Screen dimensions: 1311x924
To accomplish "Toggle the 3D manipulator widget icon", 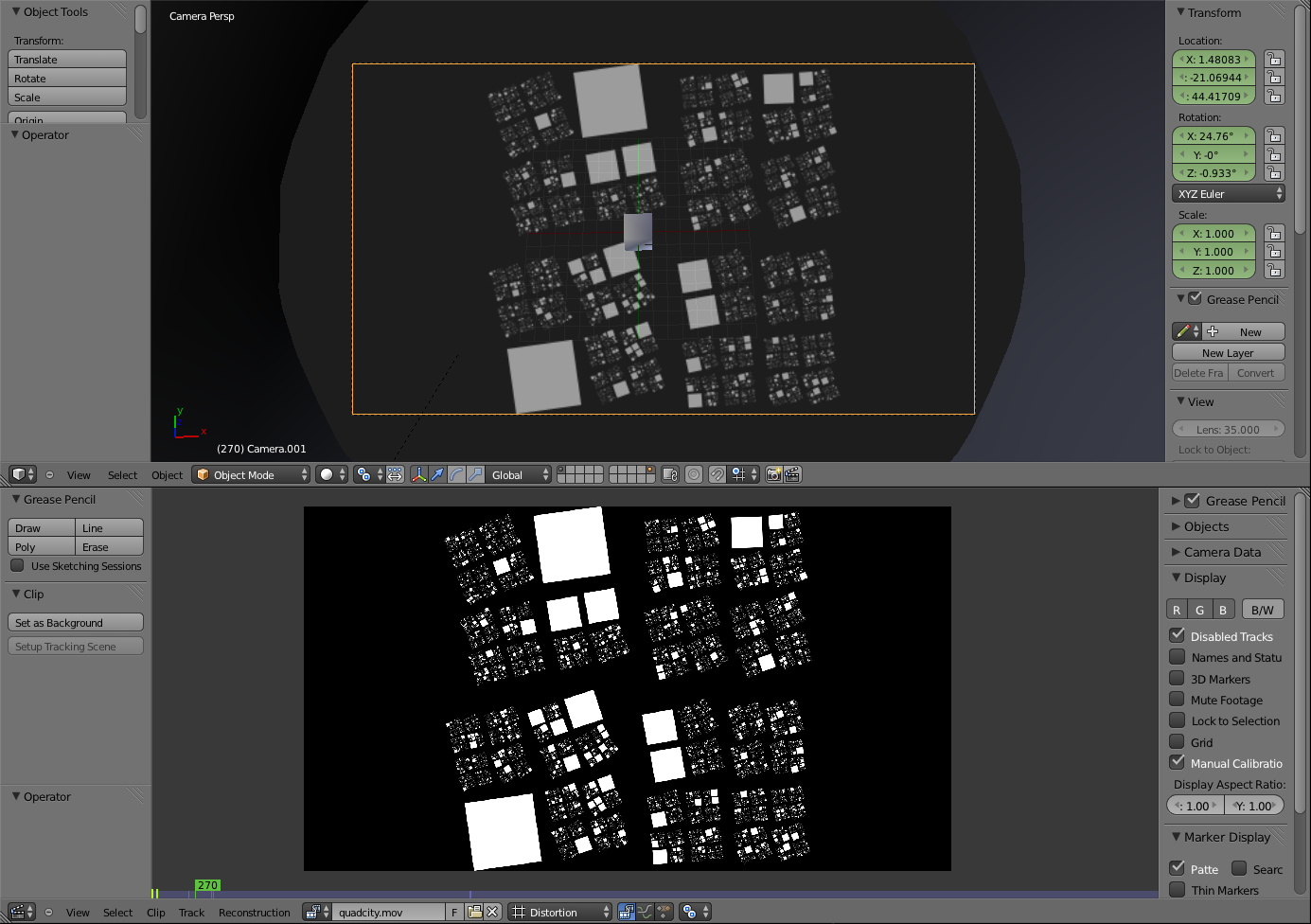I will click(x=418, y=474).
